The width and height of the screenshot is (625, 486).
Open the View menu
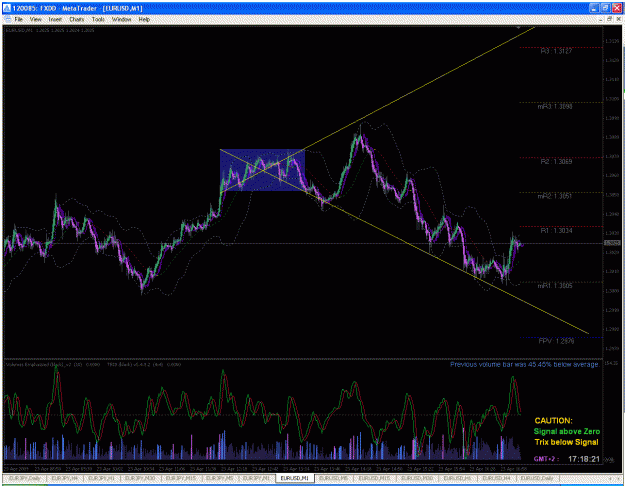coord(35,19)
